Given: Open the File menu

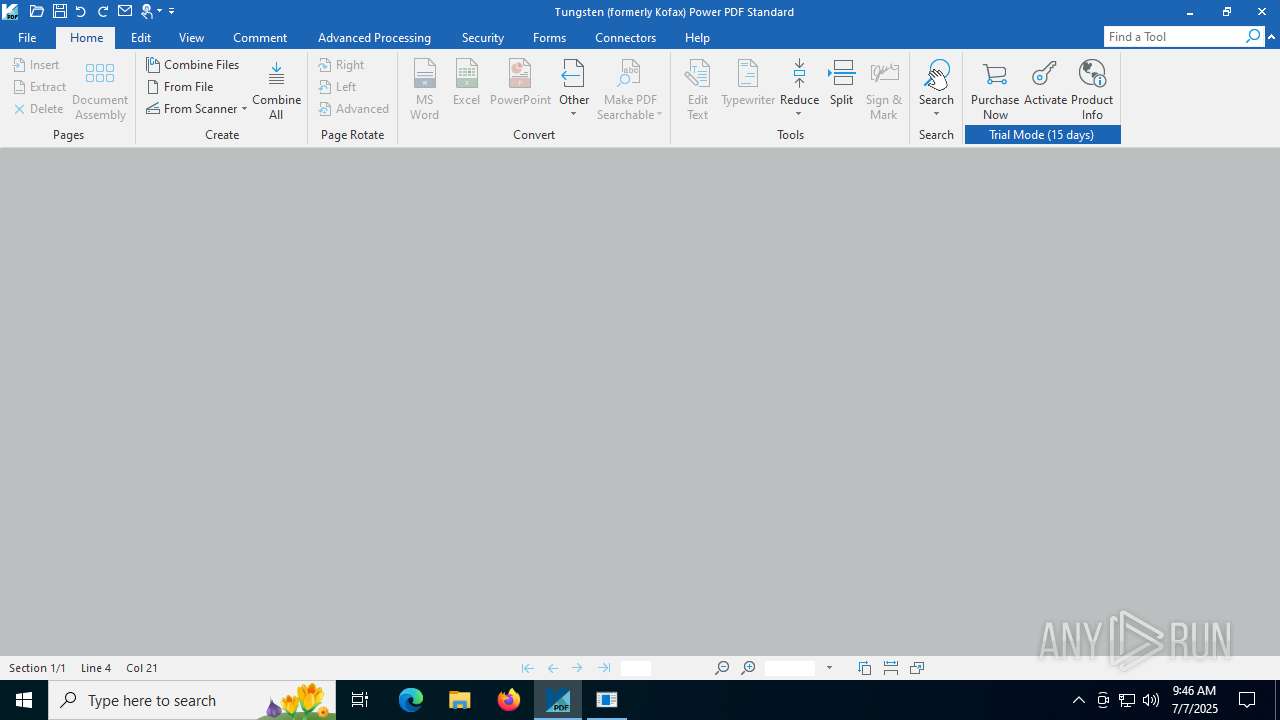Looking at the screenshot, I should tap(27, 38).
